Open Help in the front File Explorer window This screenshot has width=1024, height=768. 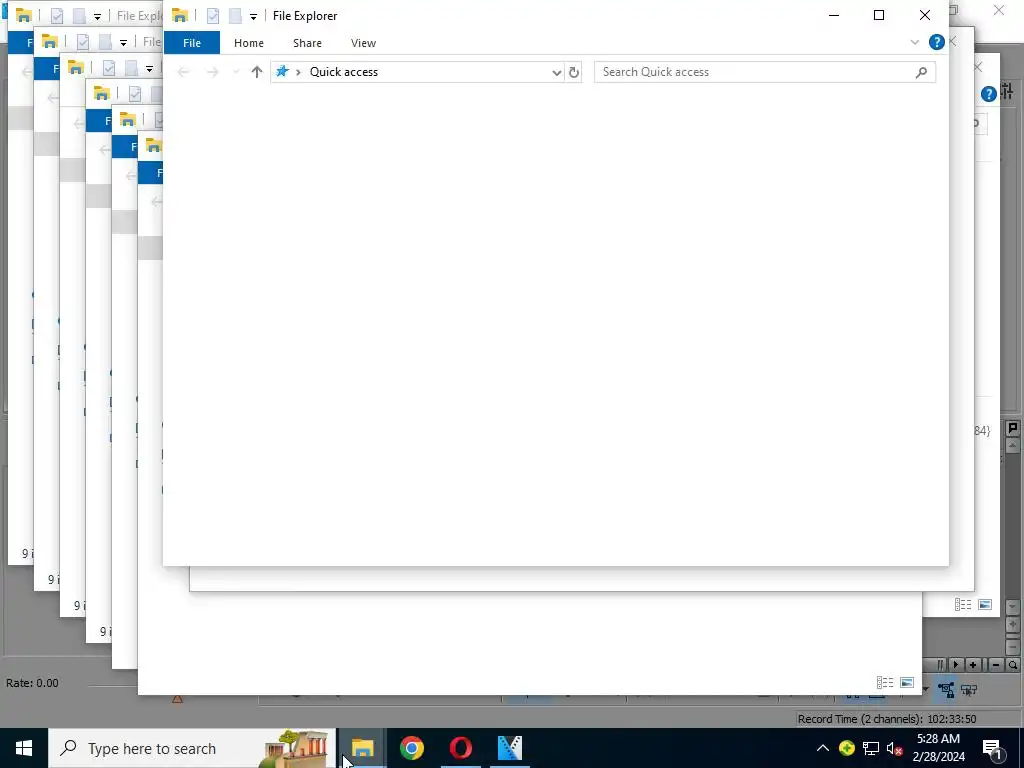(x=936, y=42)
